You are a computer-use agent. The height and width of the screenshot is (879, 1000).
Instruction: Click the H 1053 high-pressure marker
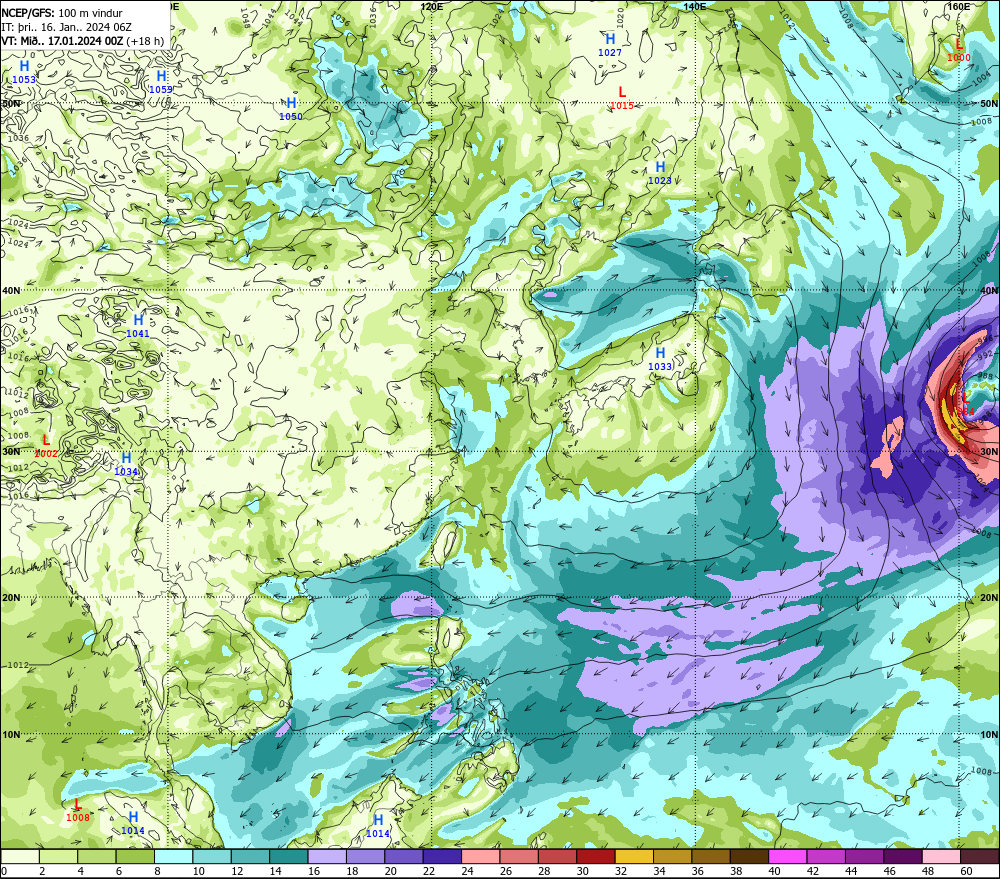click(24, 71)
